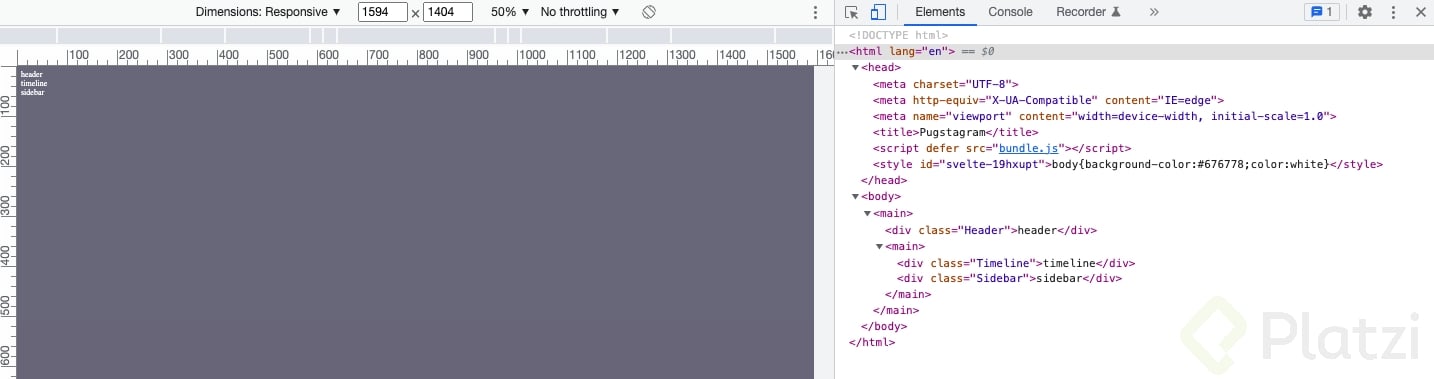Select the X-UA-Compatible meta node
The height and width of the screenshot is (379, 1434).
(x=1048, y=100)
